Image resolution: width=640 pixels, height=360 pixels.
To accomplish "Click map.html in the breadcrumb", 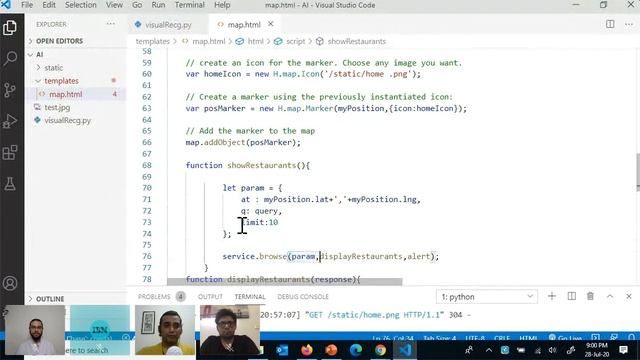I will pyautogui.click(x=209, y=41).
